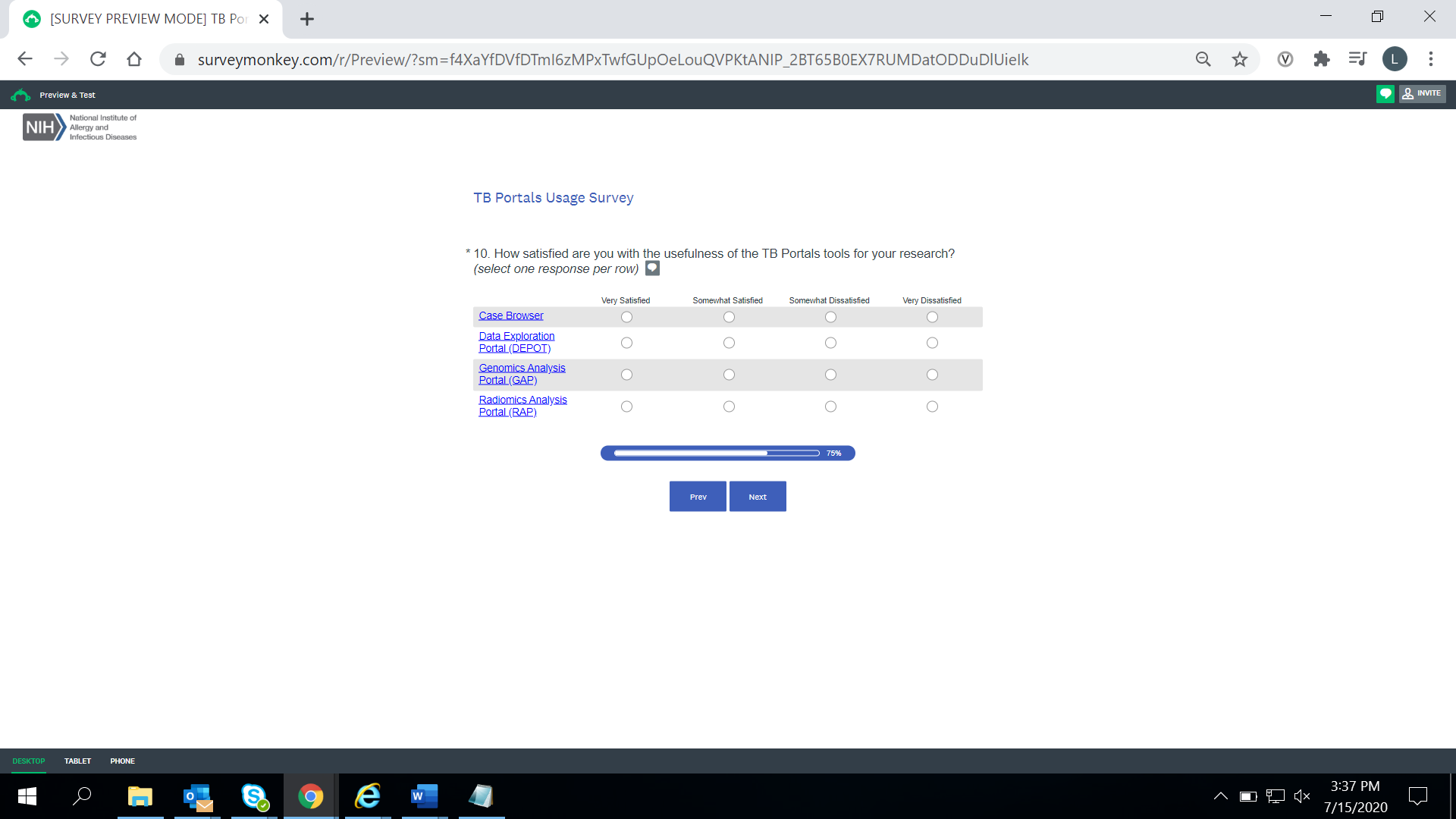Open the media control playlist icon
1456x819 pixels.
click(1357, 59)
